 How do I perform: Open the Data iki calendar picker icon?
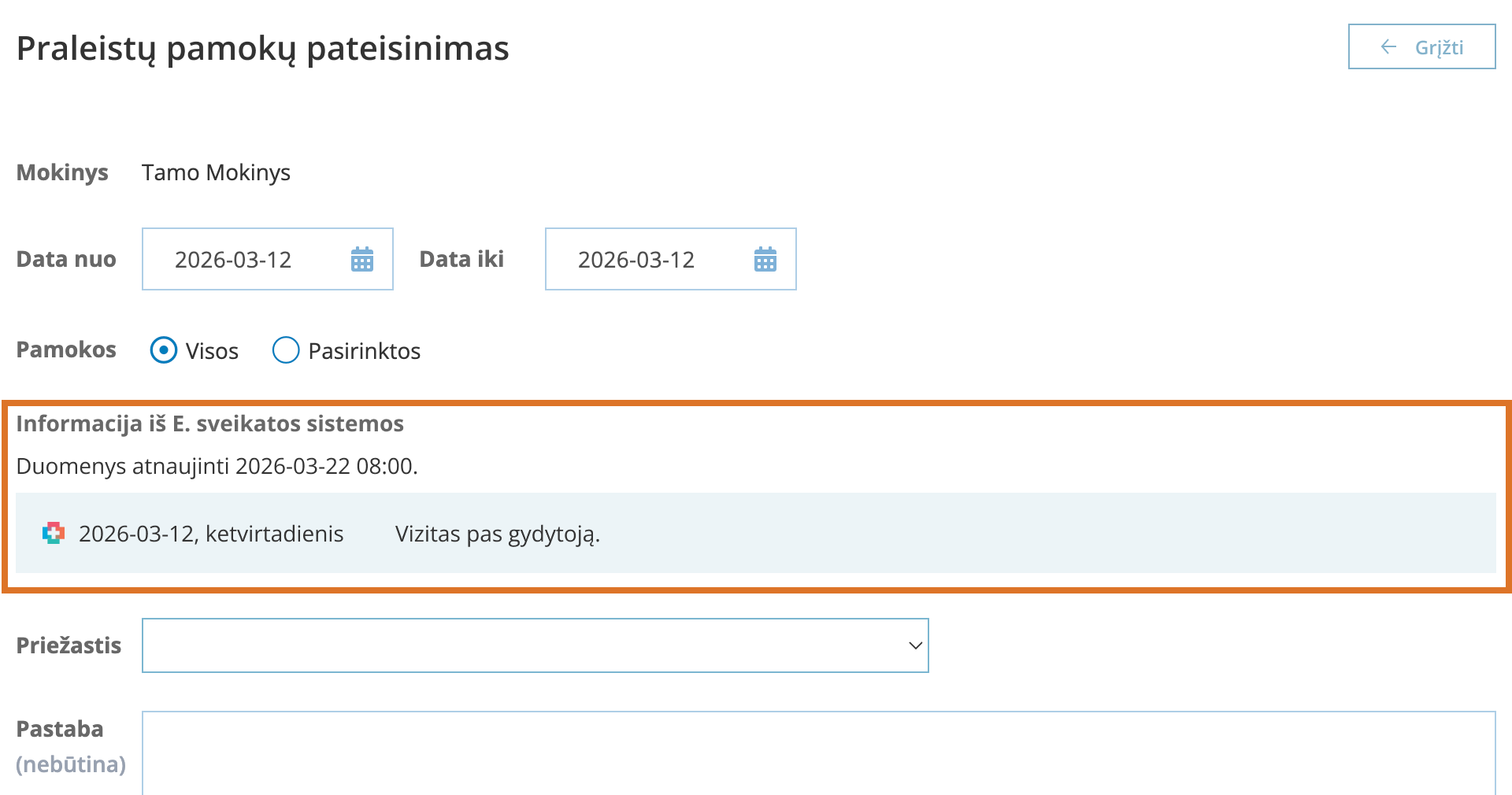coord(765,259)
